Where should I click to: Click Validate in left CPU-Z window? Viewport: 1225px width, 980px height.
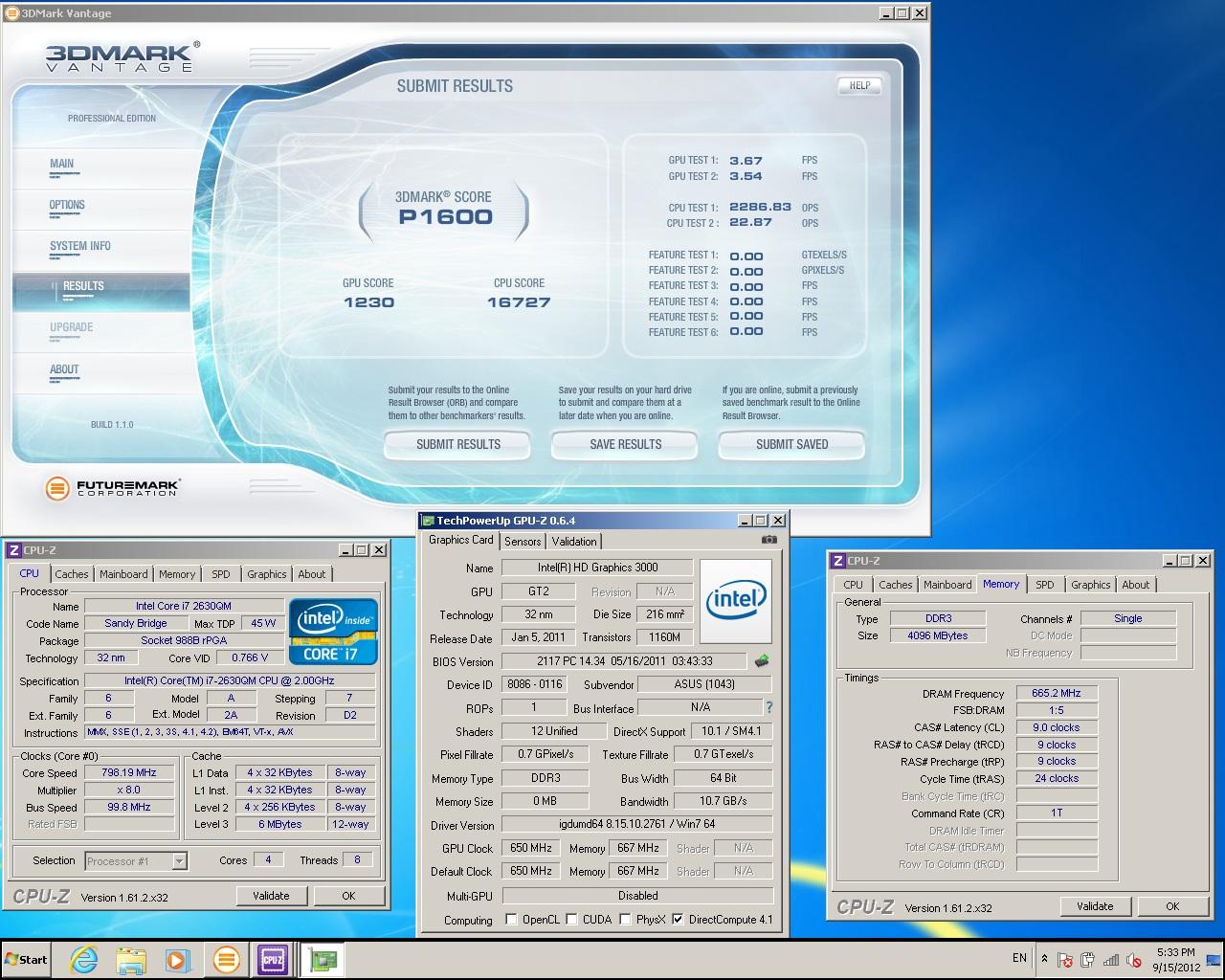coord(271,896)
